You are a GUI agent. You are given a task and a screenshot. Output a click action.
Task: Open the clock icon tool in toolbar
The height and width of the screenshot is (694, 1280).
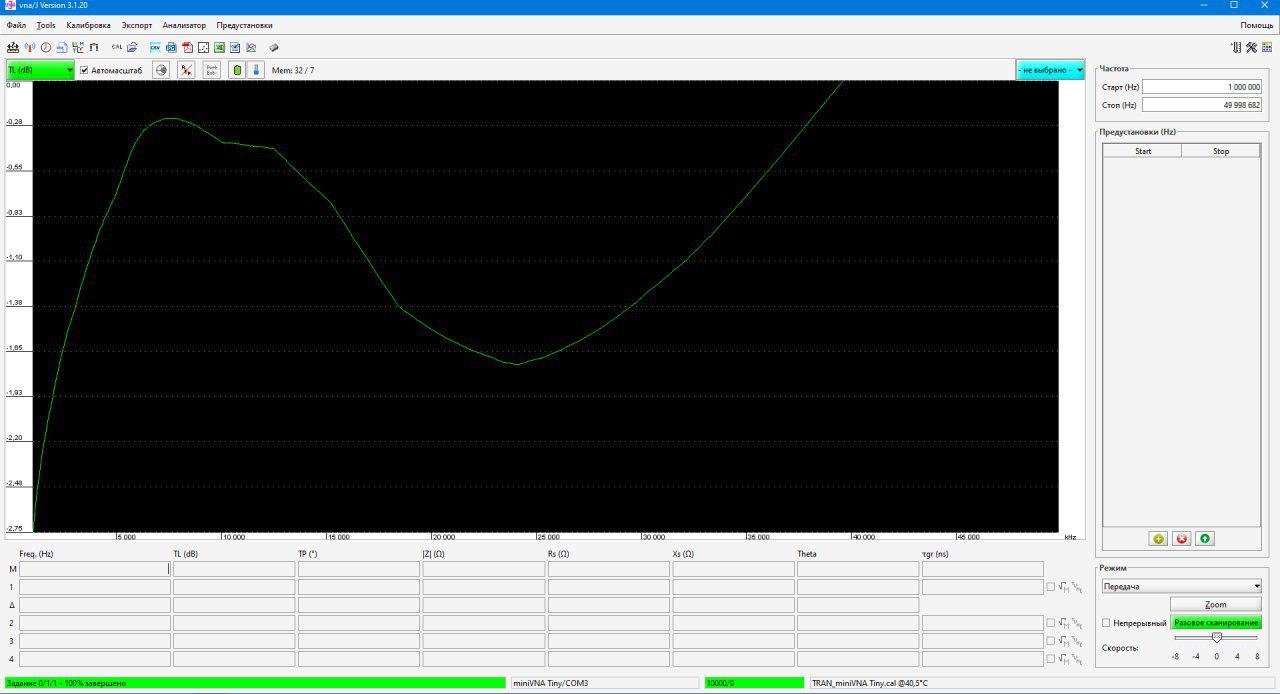(46, 47)
